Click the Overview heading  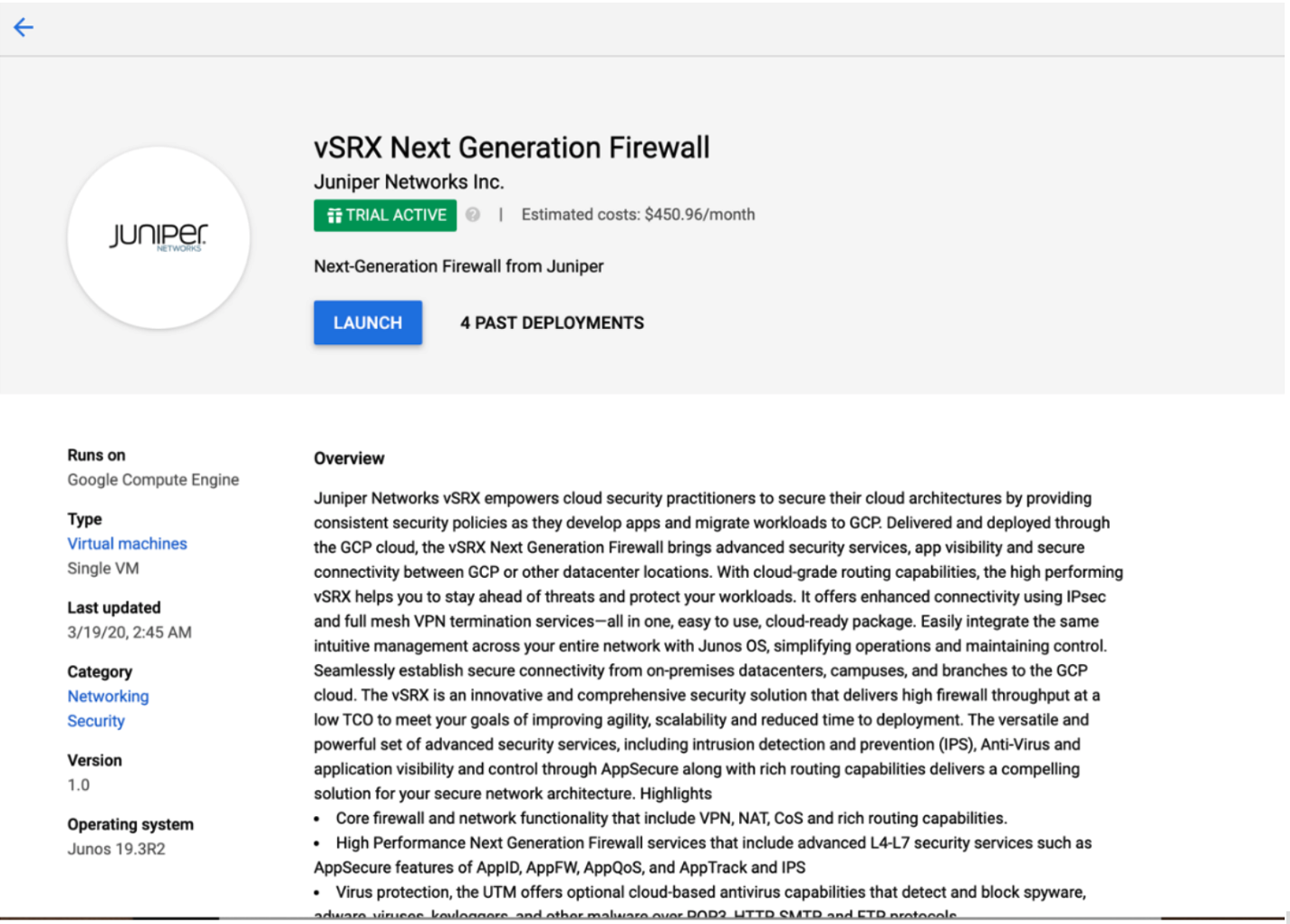point(349,458)
